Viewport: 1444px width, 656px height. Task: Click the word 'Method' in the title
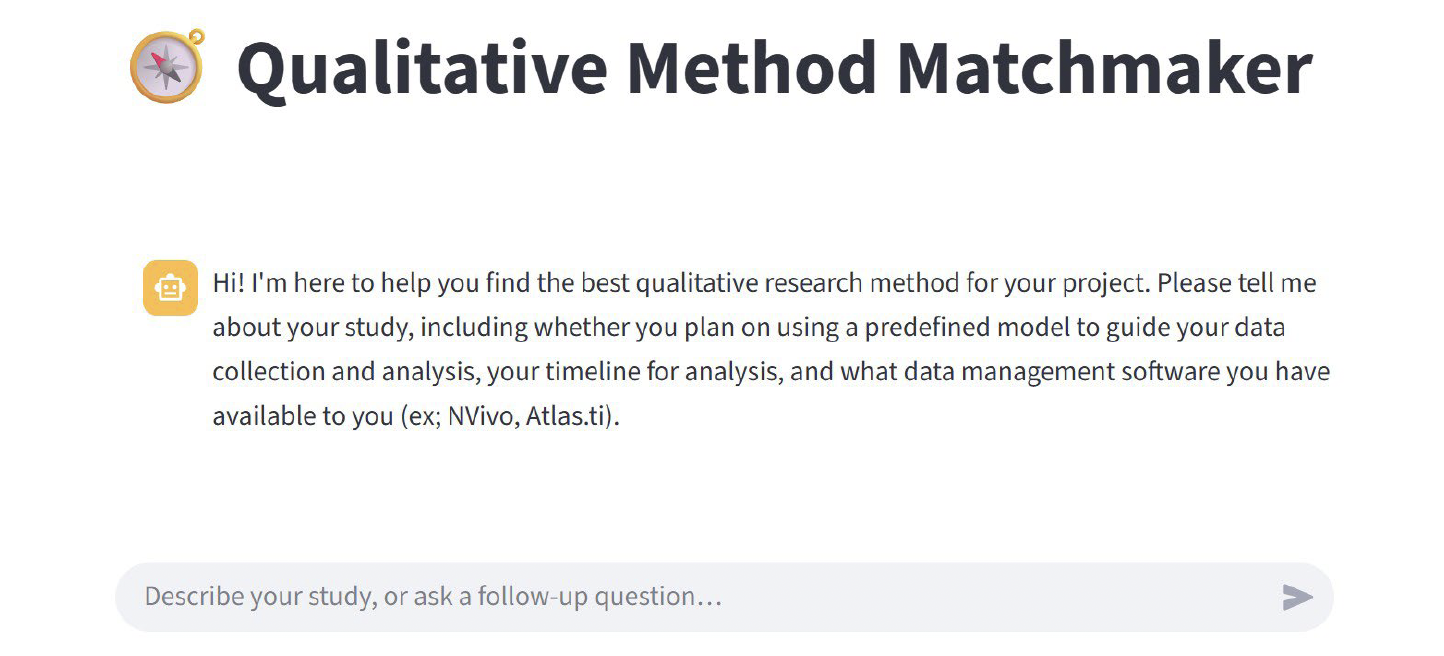coord(752,67)
